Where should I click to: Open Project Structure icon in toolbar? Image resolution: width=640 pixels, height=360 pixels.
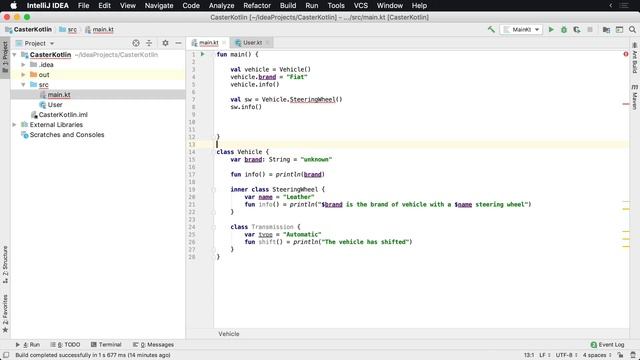pos(606,29)
